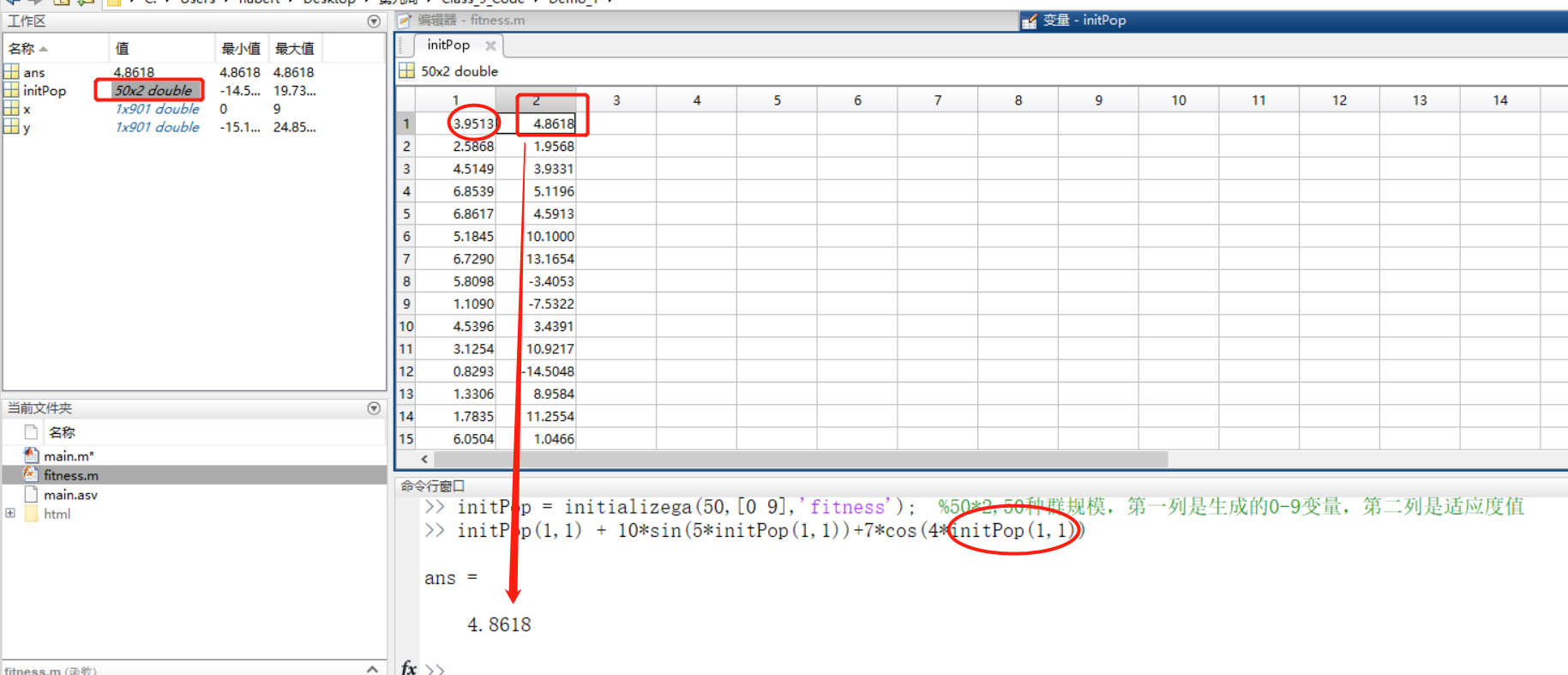Switch to the 编辑器 - fitness.m title bar
Screen dimensions: 1568x675
(x=472, y=21)
